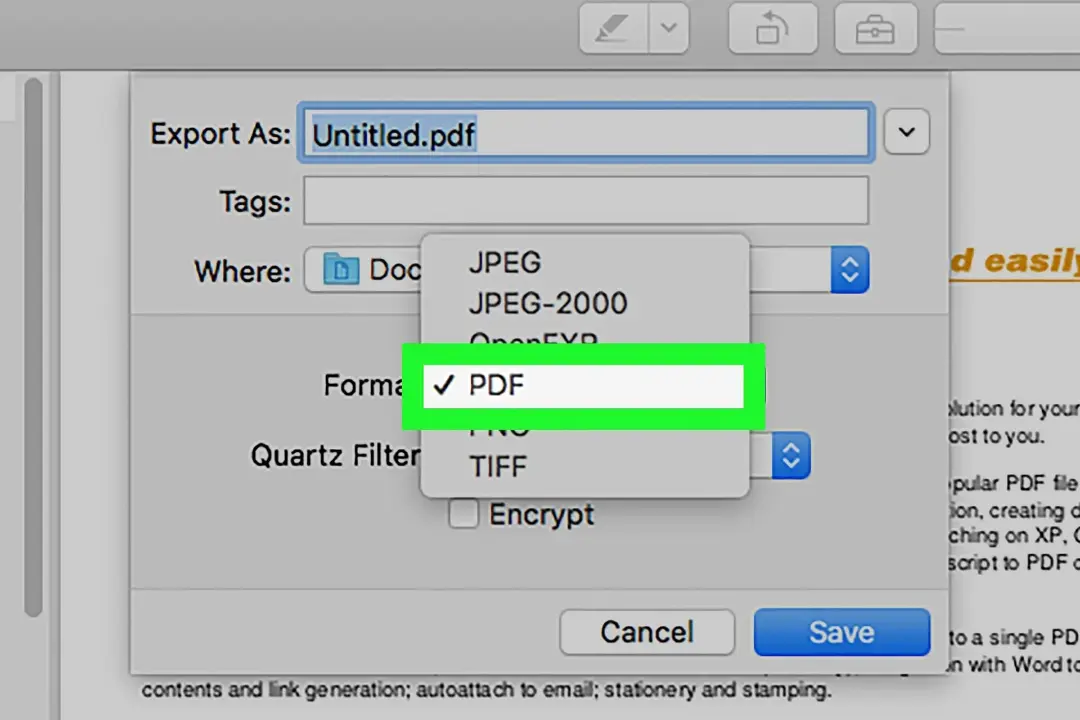Click the blue Save button
Image resolution: width=1080 pixels, height=720 pixels.
tap(842, 632)
